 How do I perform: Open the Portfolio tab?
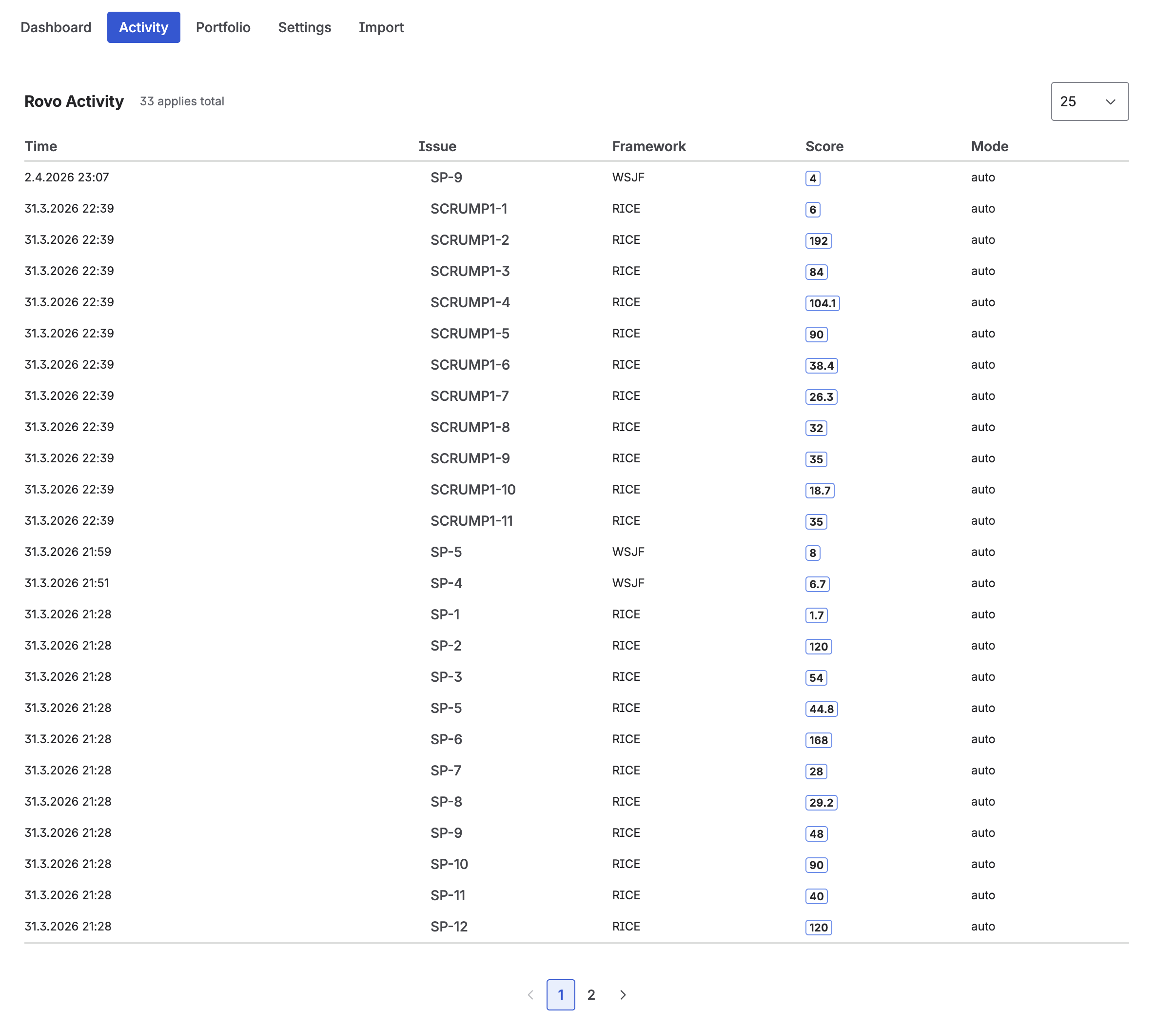click(x=223, y=26)
